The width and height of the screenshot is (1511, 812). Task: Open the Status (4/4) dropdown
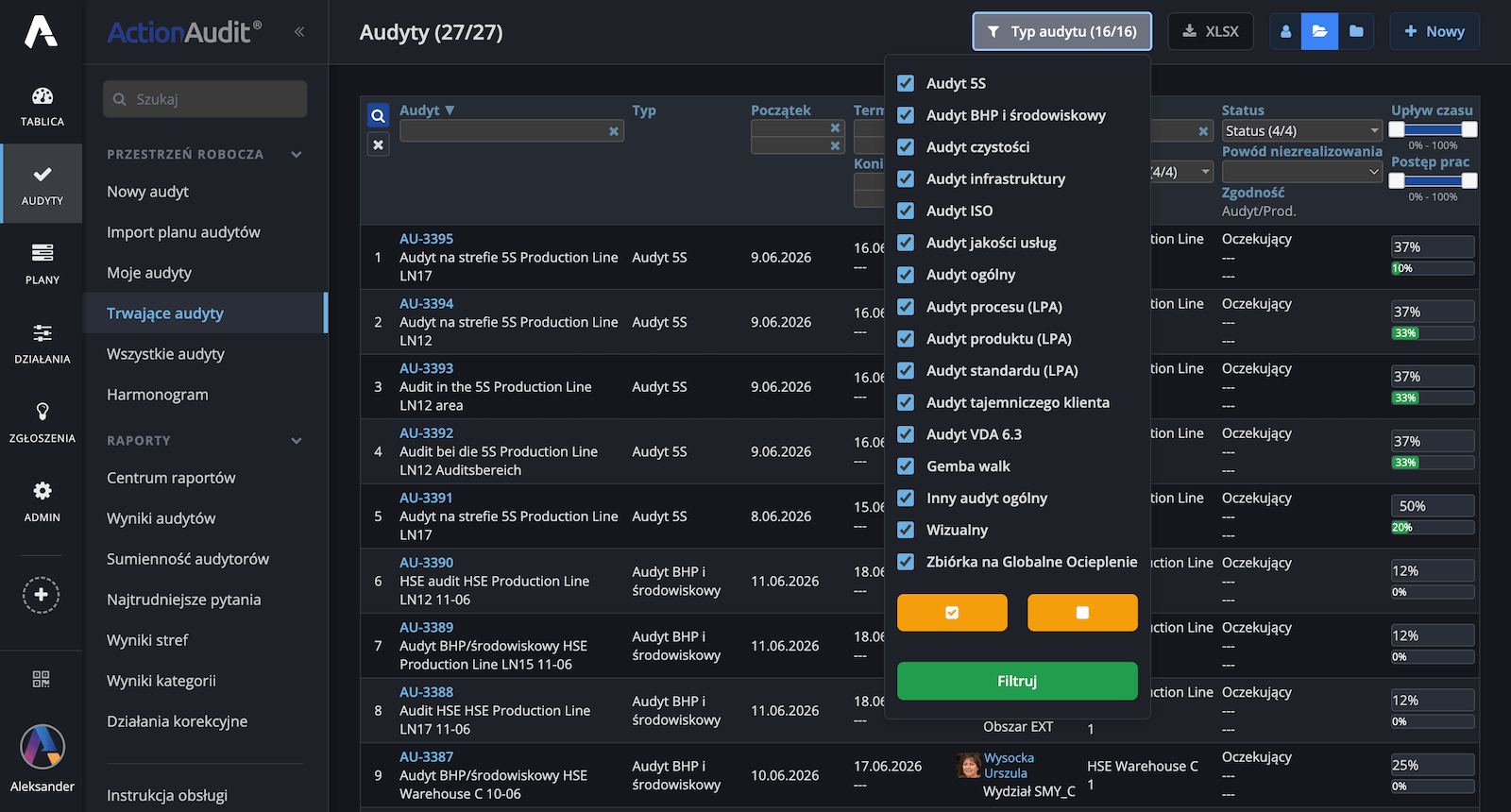coord(1302,130)
